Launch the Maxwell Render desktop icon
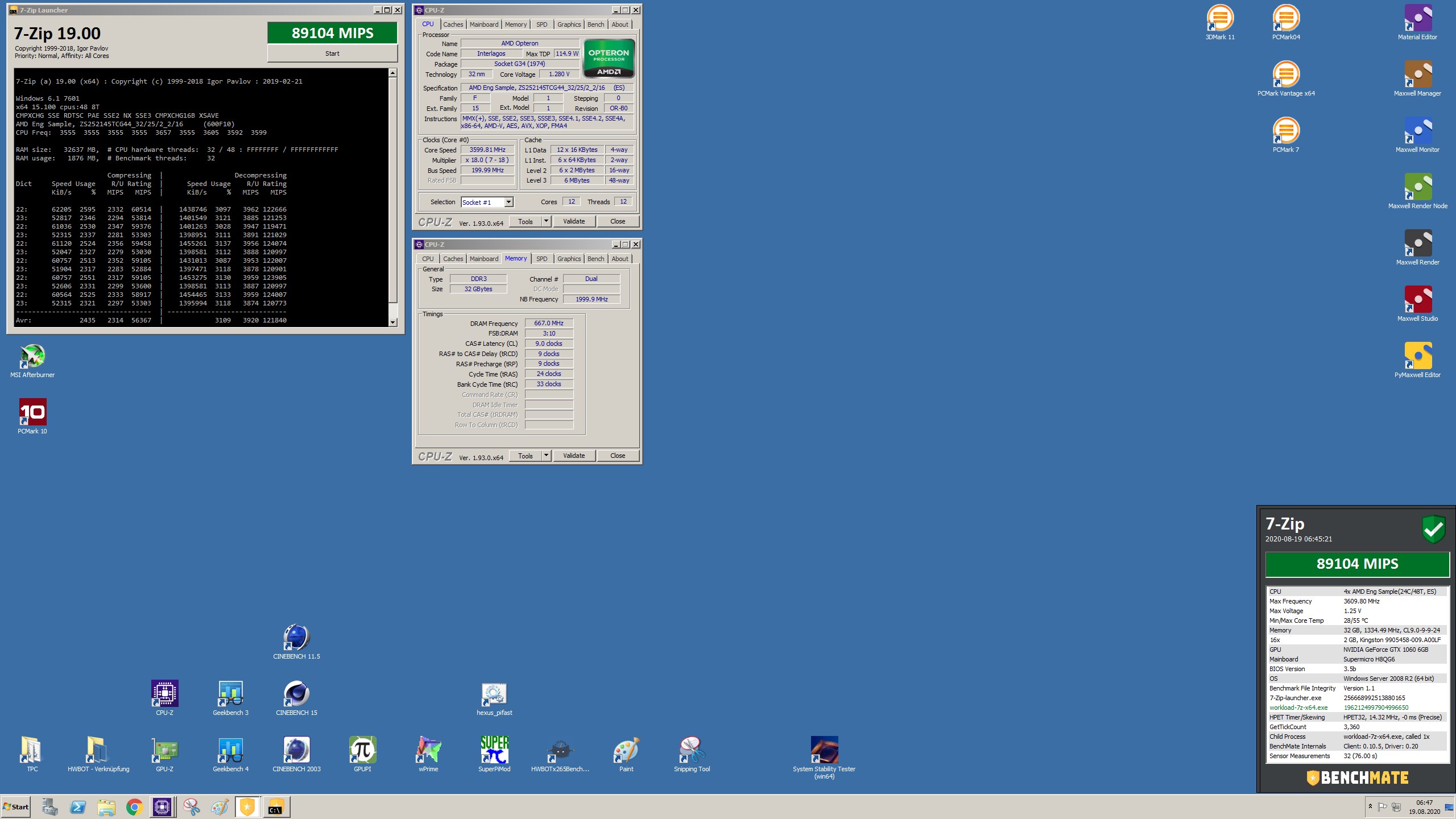 coord(1417,248)
